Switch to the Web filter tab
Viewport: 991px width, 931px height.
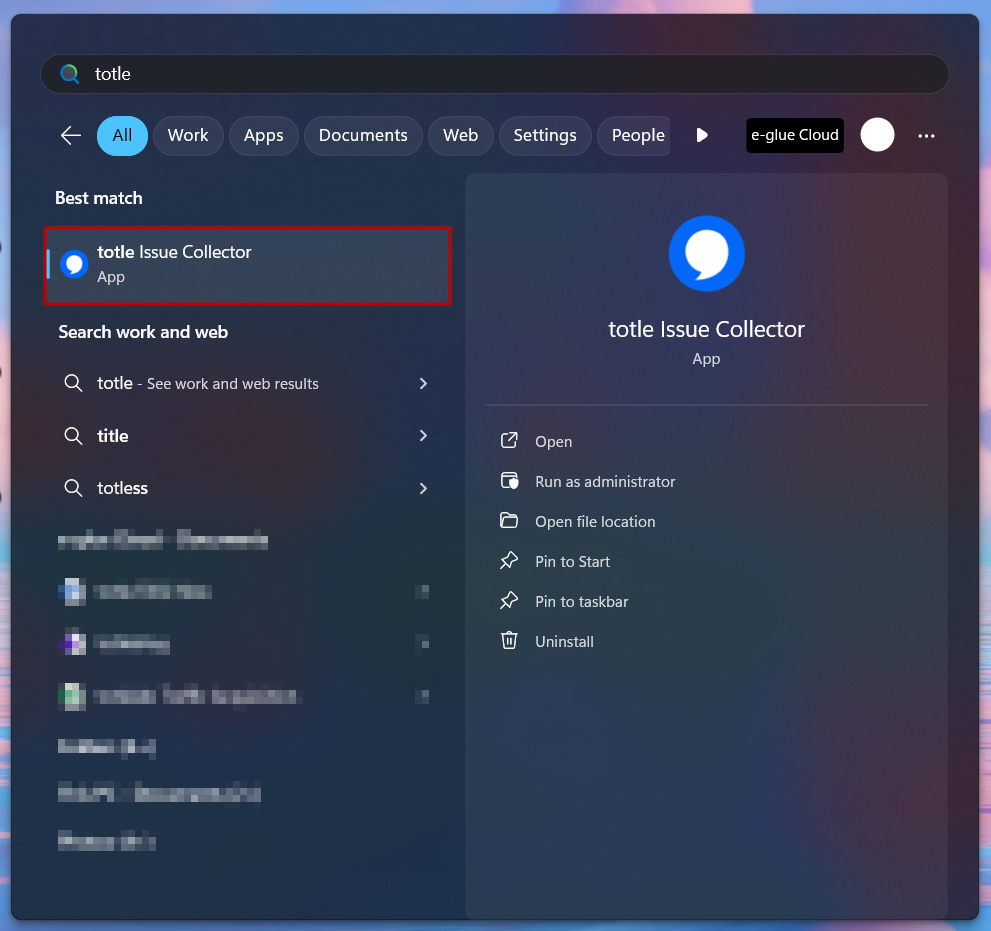[460, 135]
